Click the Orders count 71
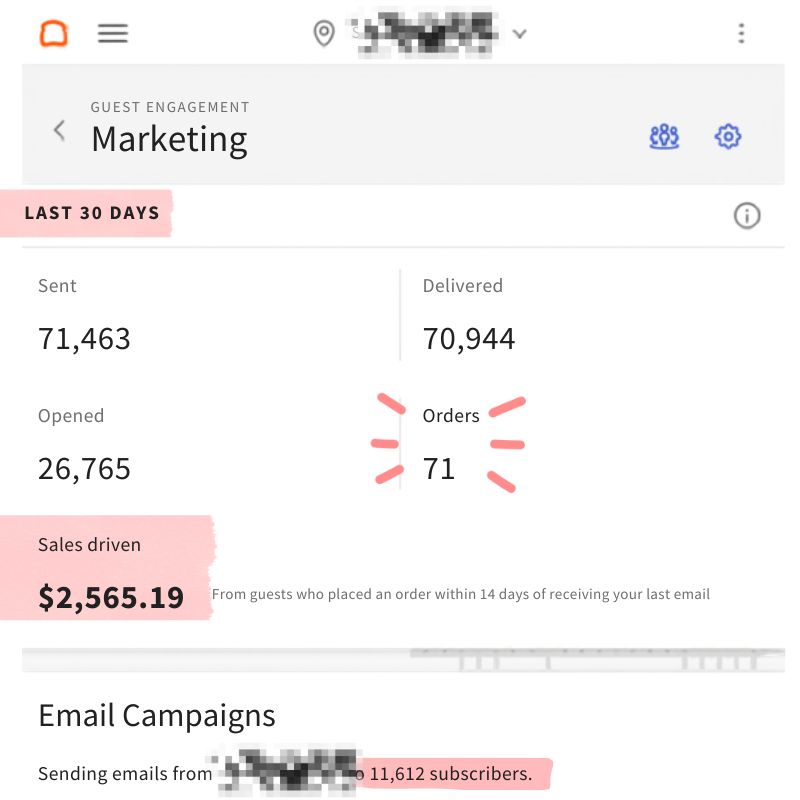The height and width of the screenshot is (800, 800). click(439, 469)
